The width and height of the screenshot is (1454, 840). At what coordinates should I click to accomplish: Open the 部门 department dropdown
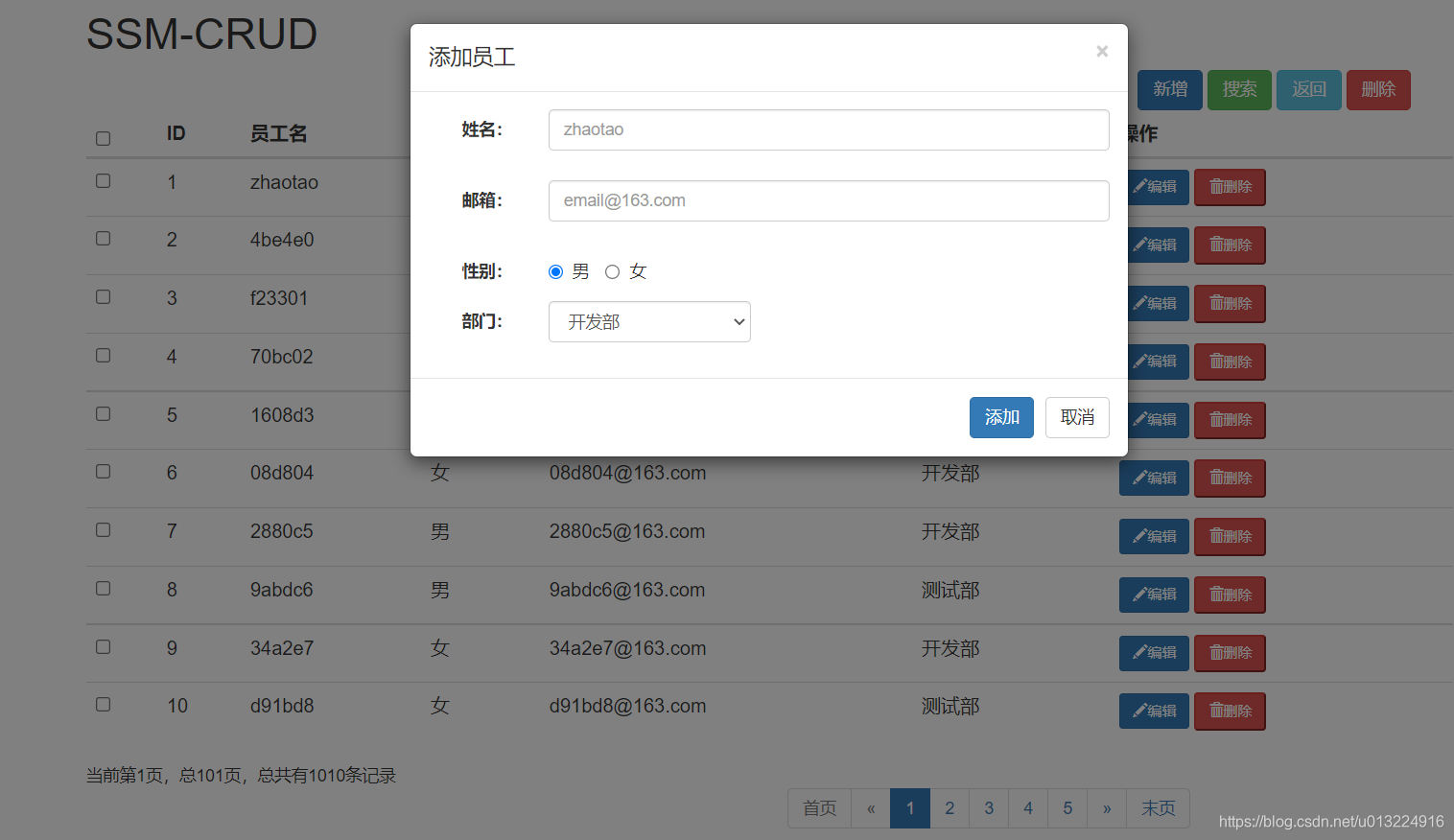click(649, 322)
